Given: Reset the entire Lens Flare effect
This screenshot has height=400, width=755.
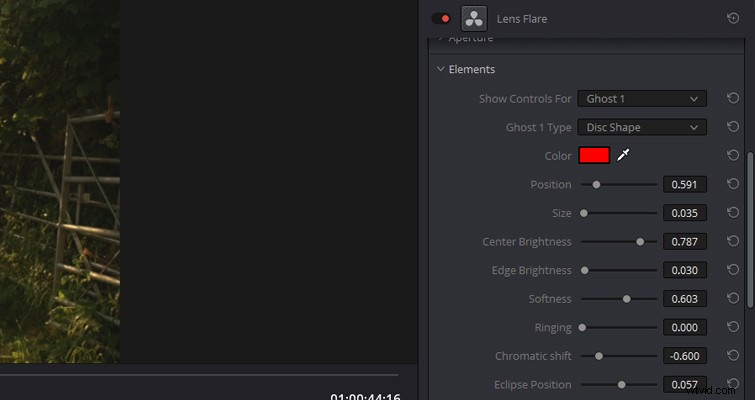Looking at the screenshot, I should click(x=733, y=18).
